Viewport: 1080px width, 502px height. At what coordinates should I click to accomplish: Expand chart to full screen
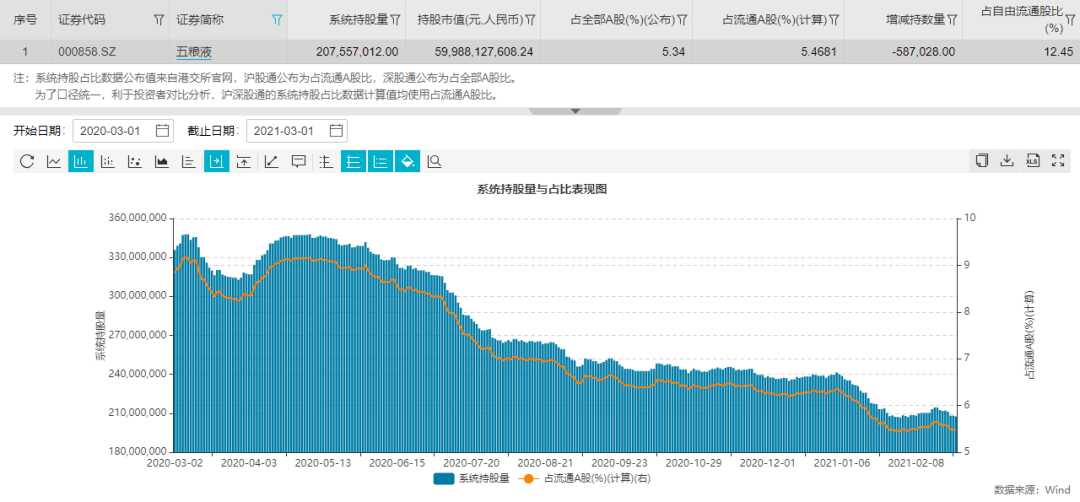coord(1059,160)
